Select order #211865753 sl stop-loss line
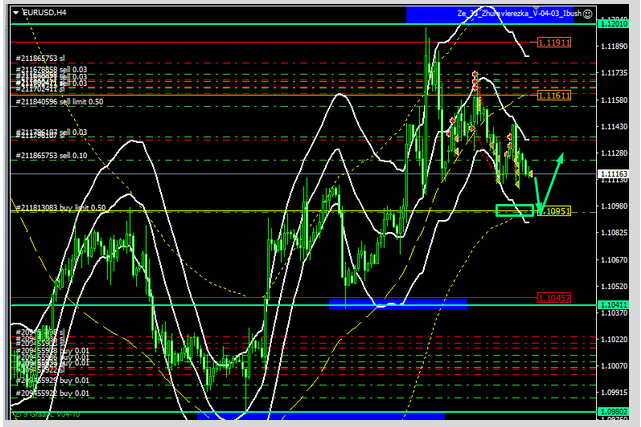This screenshot has height=427, width=641. 40,58
